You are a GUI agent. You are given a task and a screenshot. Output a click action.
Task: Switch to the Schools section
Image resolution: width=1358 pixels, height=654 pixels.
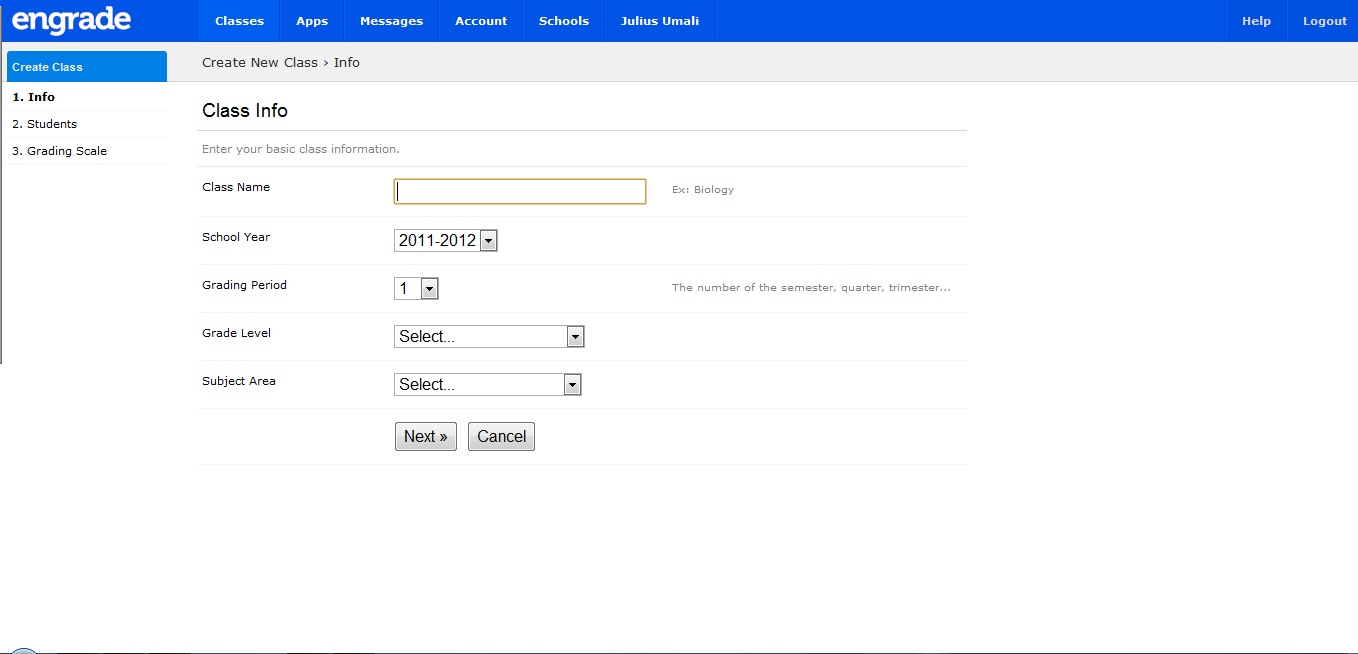tap(563, 20)
